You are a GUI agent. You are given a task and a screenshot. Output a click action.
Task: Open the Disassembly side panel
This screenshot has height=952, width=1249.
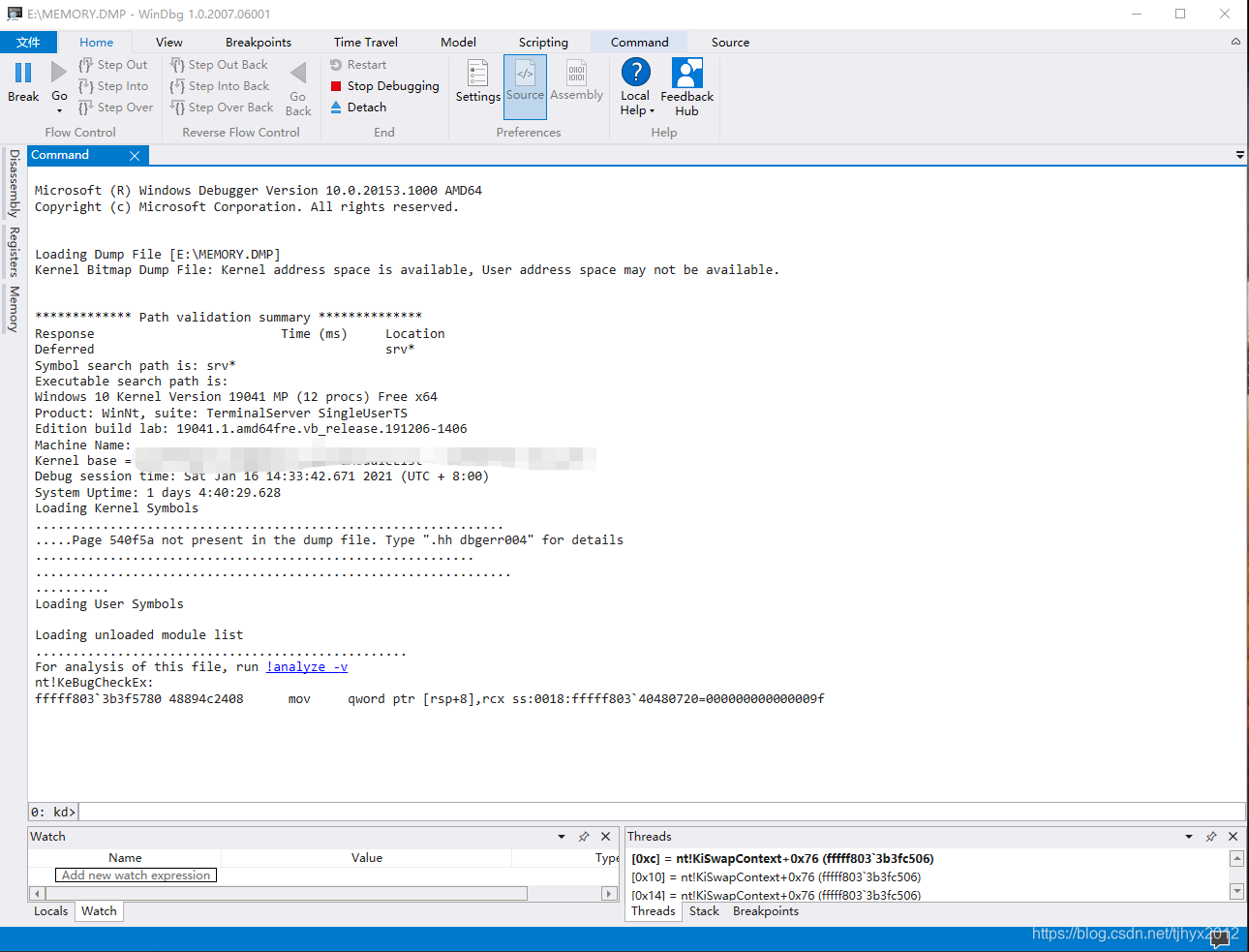[14, 183]
